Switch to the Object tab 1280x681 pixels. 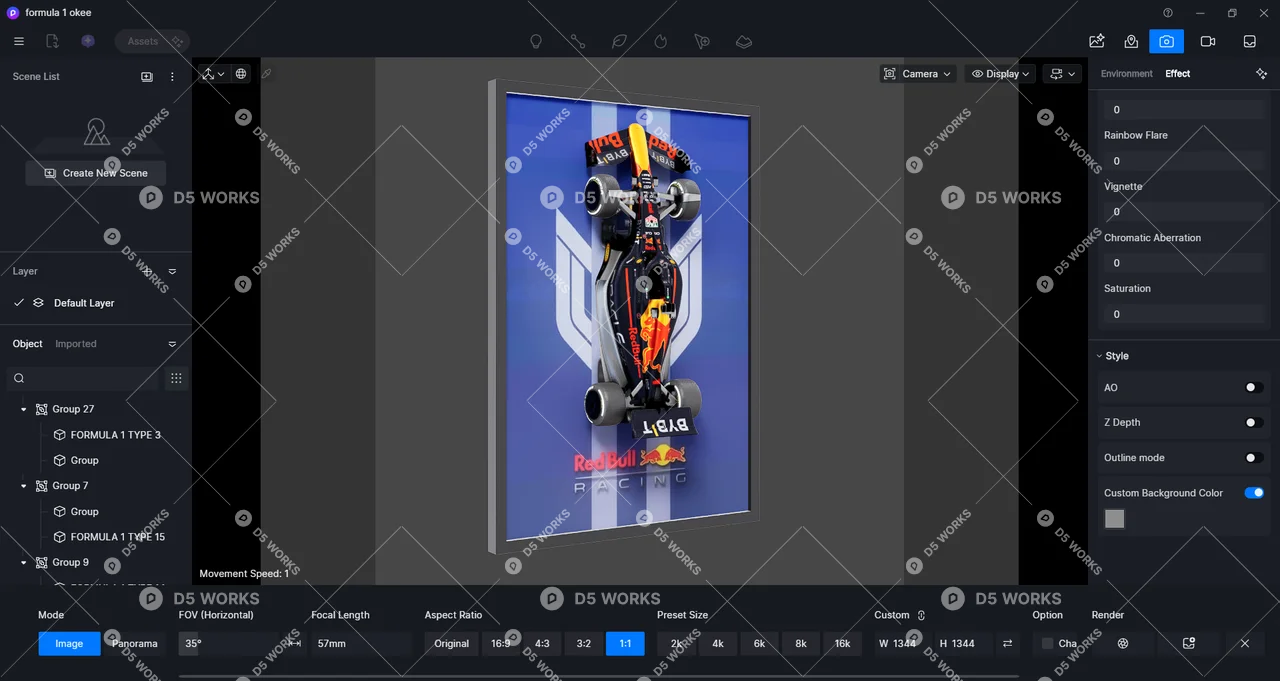27,344
